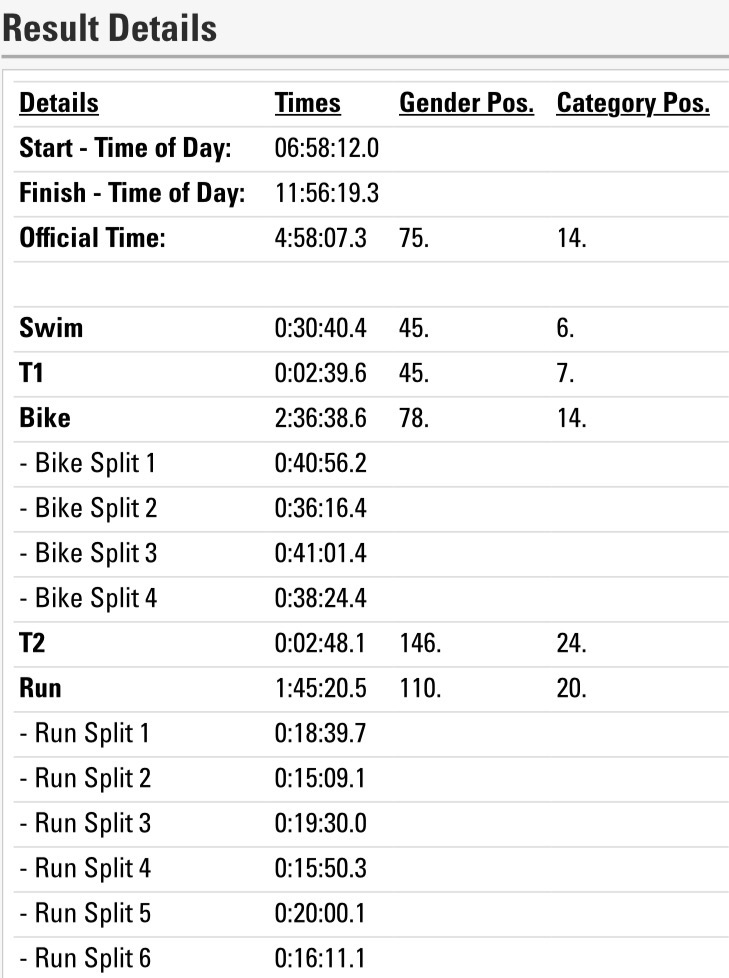
Task: Select the Start - Time of Day label
Action: coord(125,149)
